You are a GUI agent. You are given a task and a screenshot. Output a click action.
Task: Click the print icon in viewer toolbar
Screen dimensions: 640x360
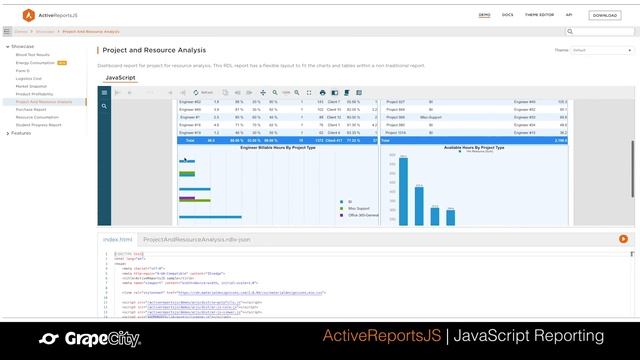coord(322,93)
